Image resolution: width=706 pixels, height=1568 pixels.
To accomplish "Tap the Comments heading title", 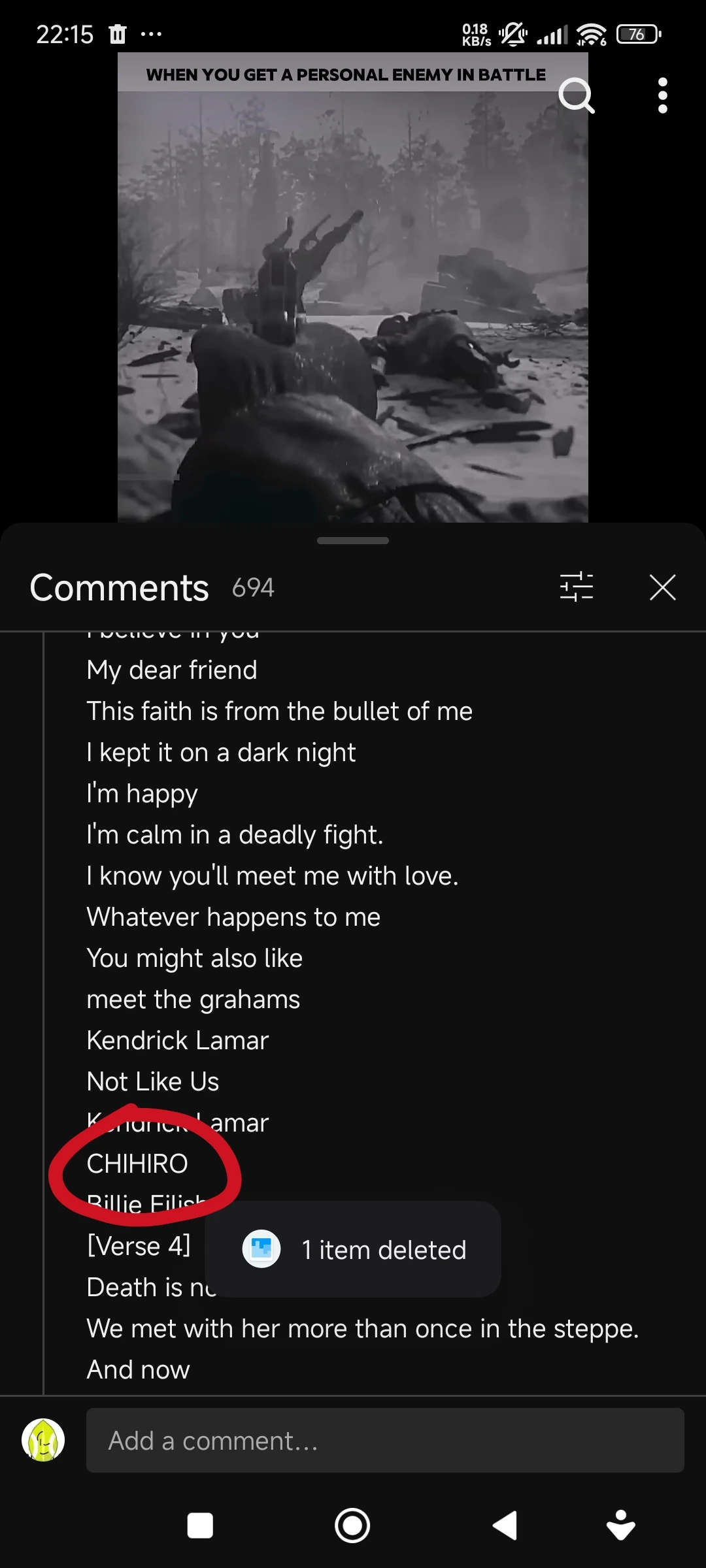I will tap(119, 587).
